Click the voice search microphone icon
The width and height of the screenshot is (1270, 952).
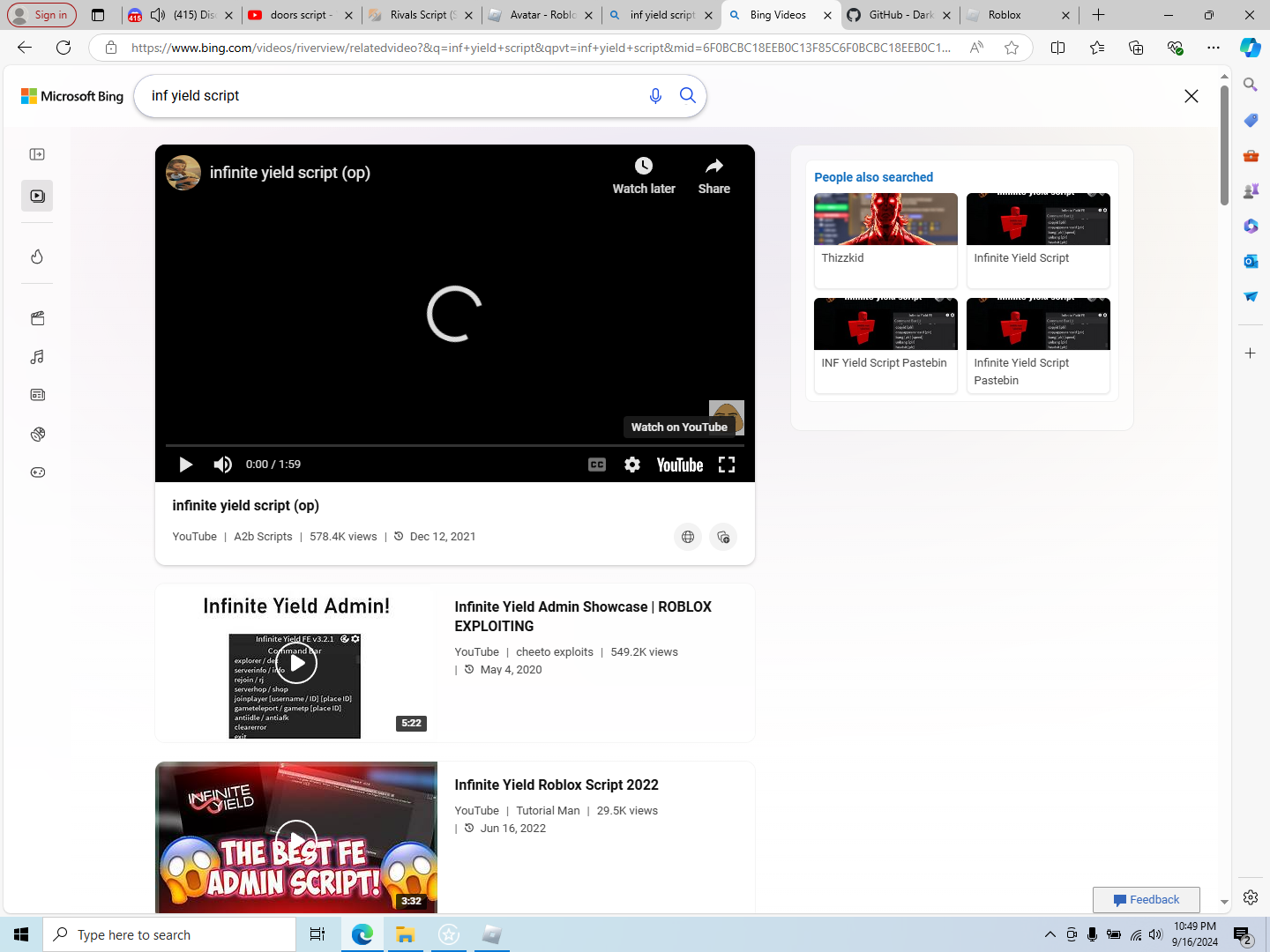pyautogui.click(x=655, y=96)
